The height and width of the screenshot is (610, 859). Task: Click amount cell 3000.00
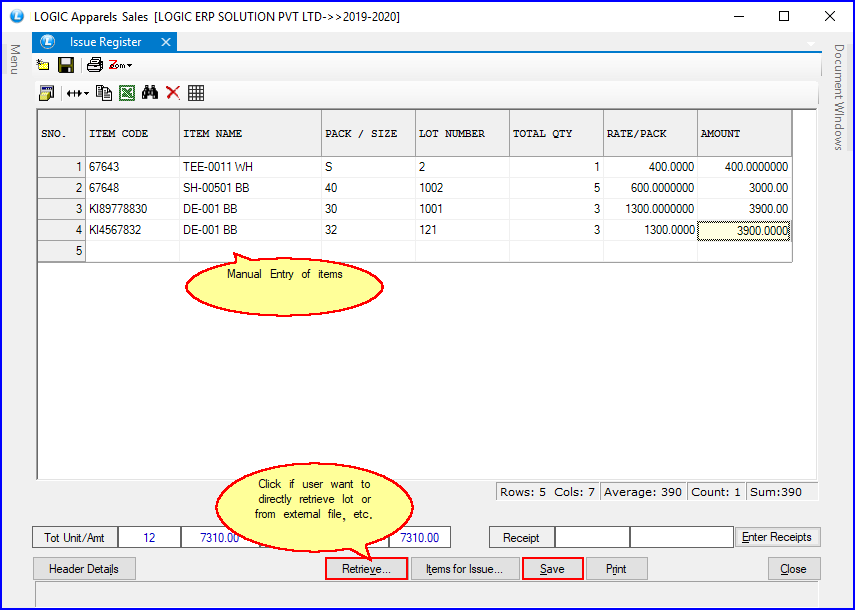(745, 188)
